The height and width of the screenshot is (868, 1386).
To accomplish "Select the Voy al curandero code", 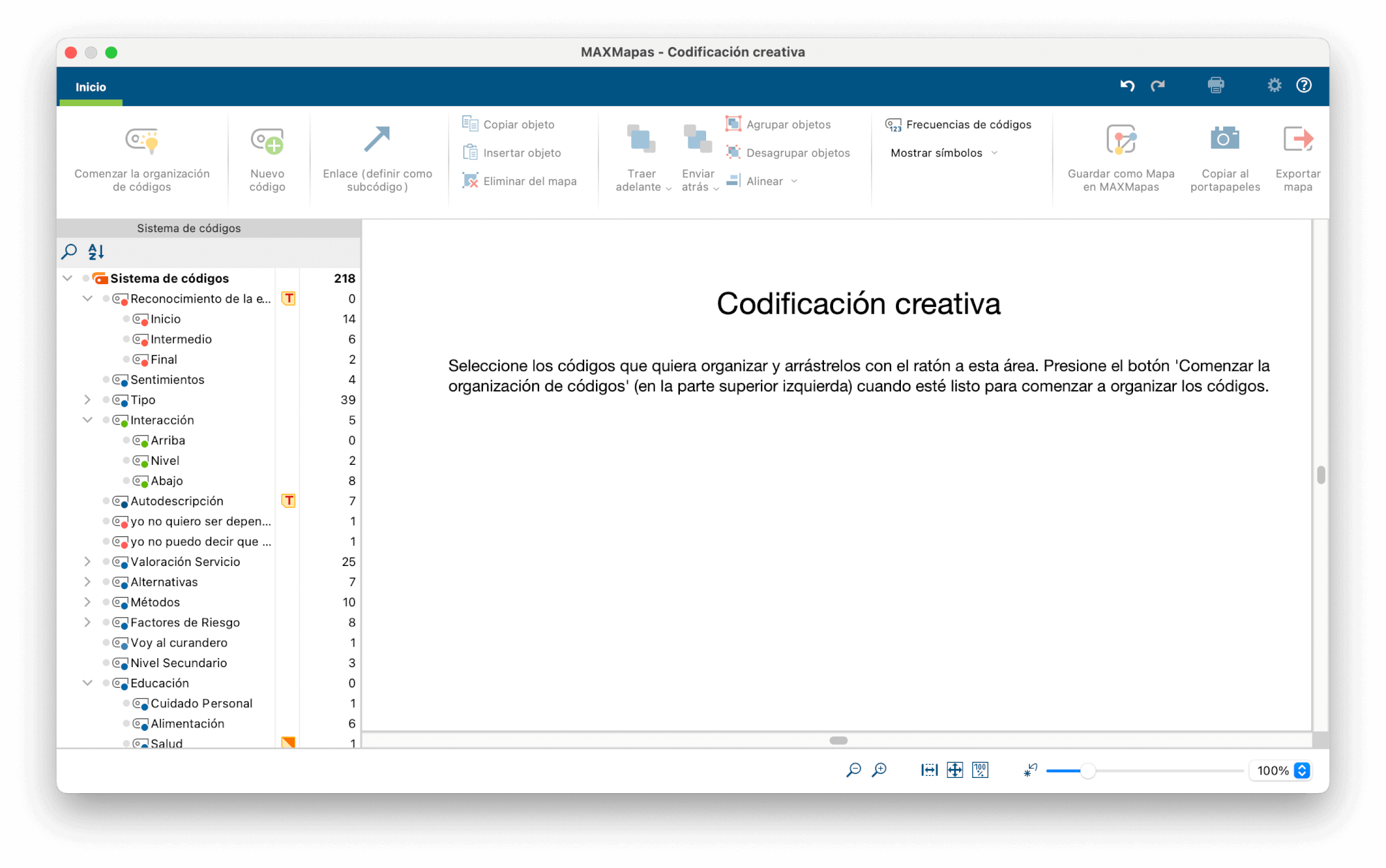I will [179, 642].
